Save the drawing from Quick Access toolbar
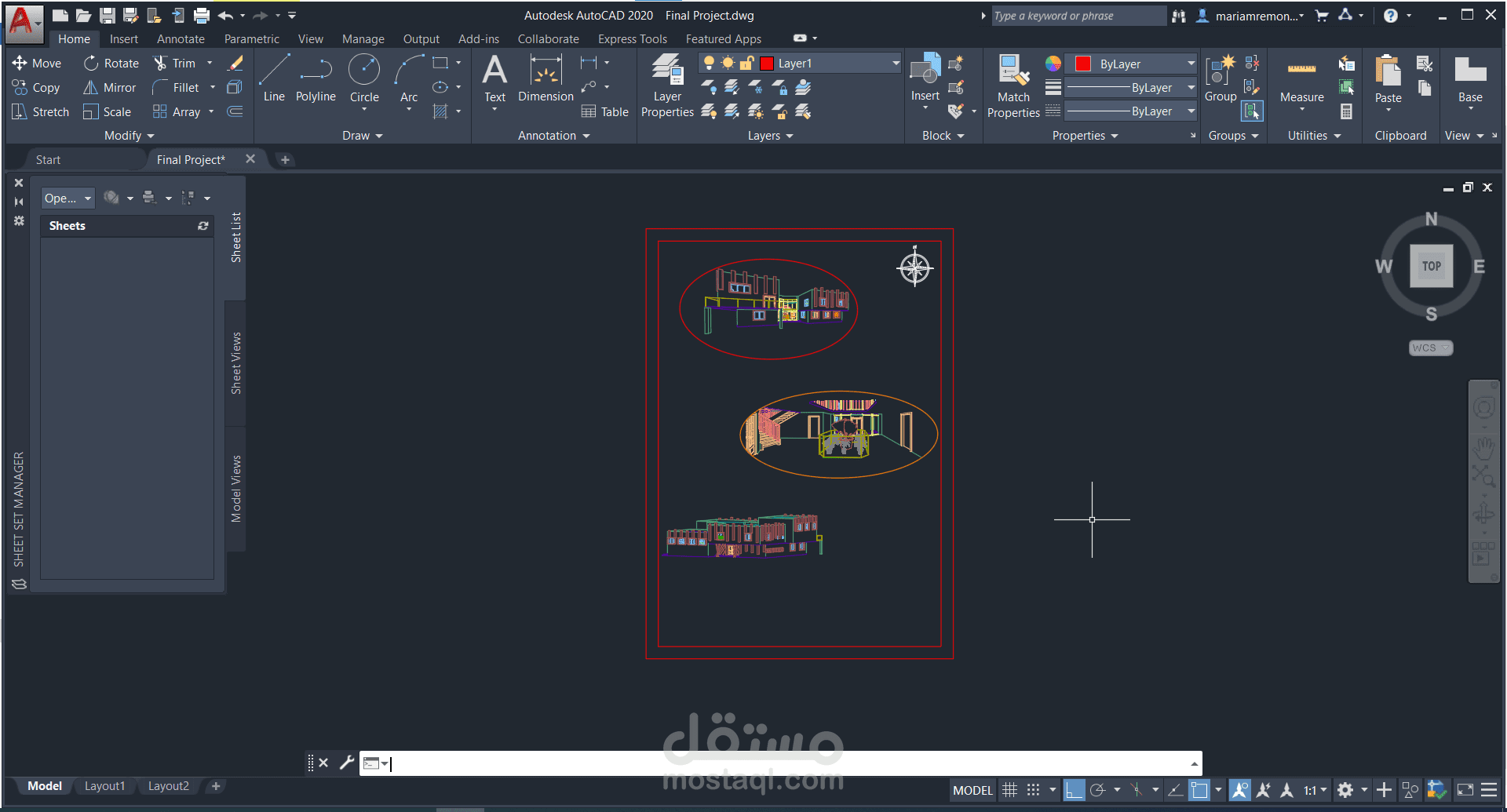The image size is (1507, 812). [x=108, y=16]
